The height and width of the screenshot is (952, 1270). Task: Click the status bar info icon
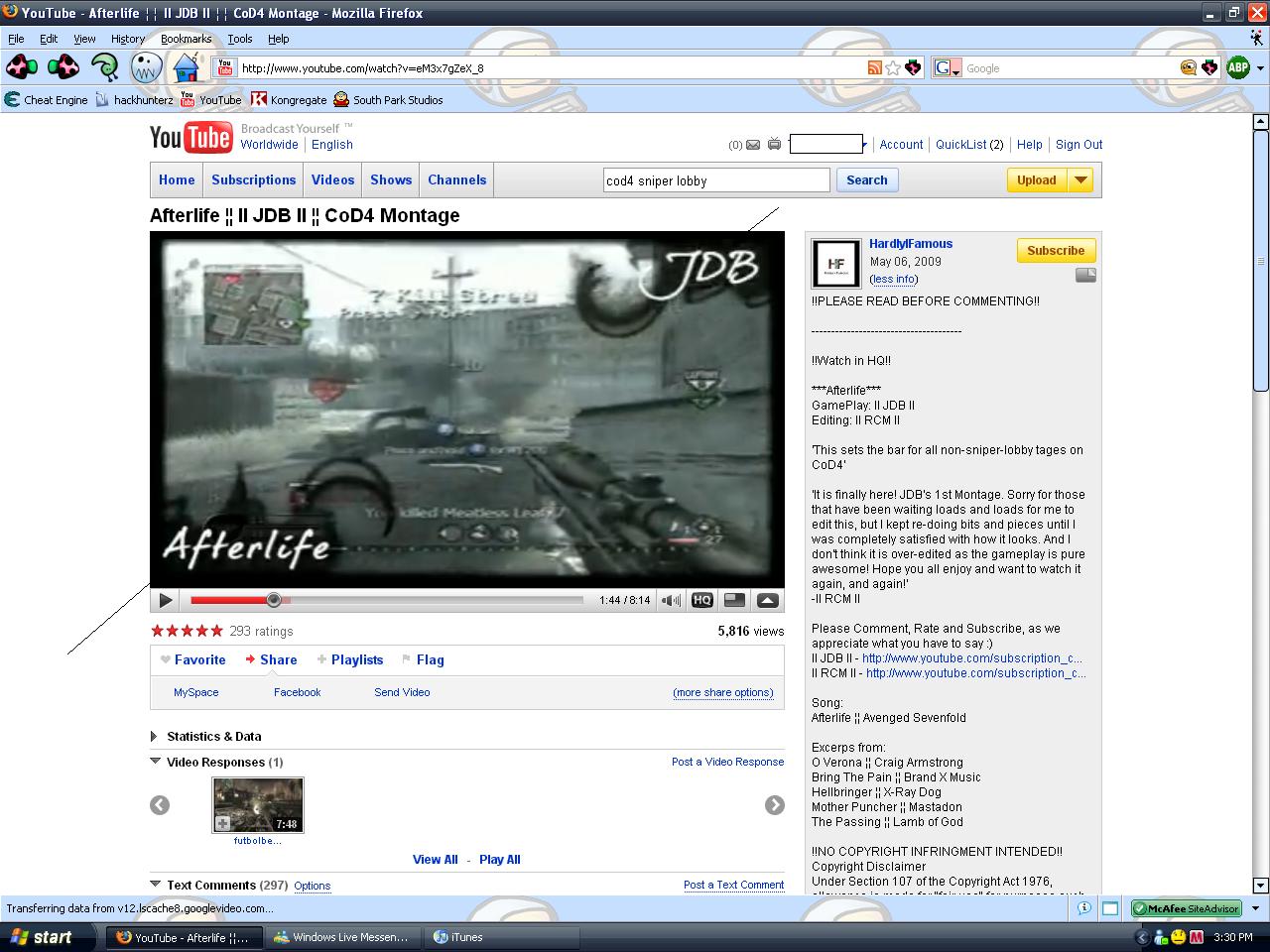(1084, 908)
